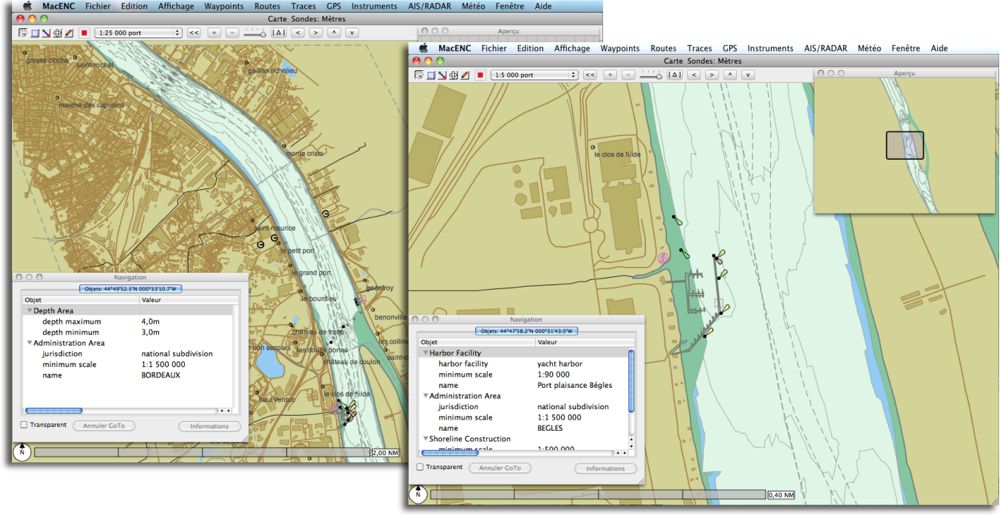Click Annuler GoTo in BORDEAUX Navigation panel

coord(105,426)
